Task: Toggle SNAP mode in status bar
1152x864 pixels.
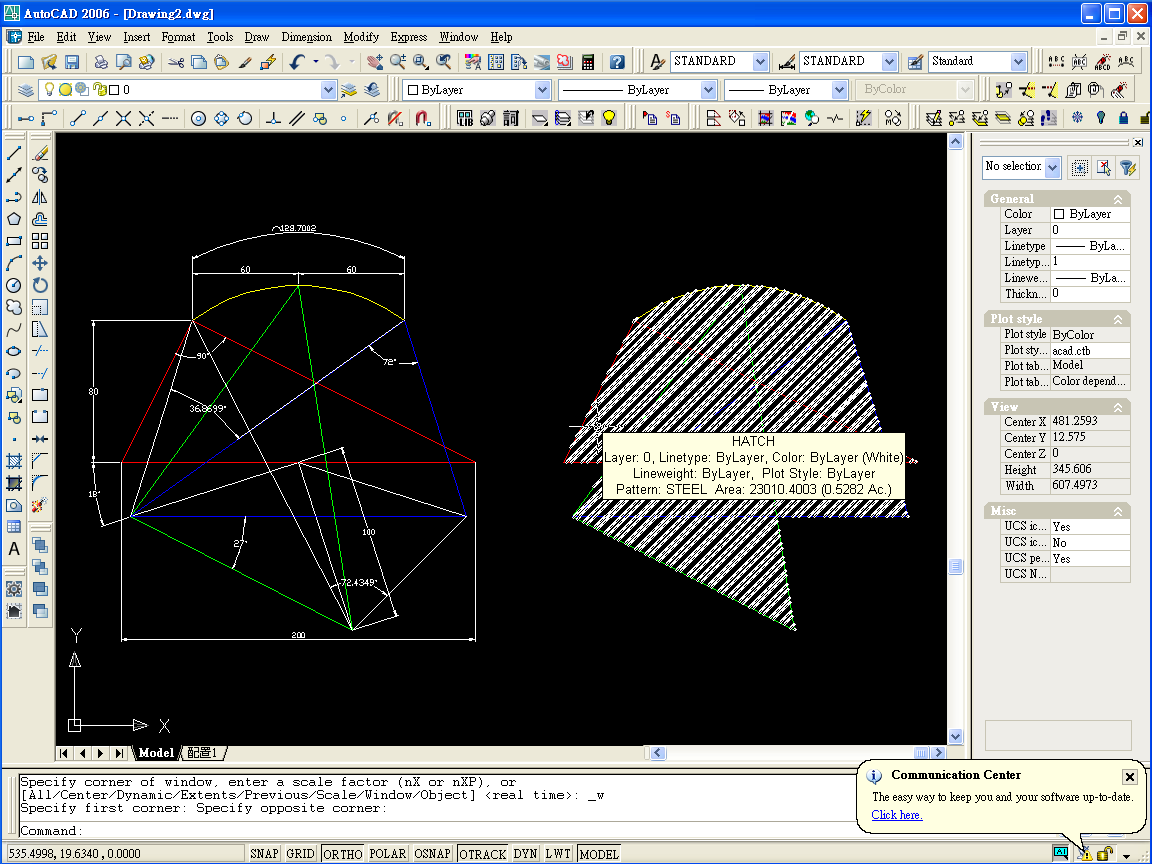Action: [x=264, y=854]
